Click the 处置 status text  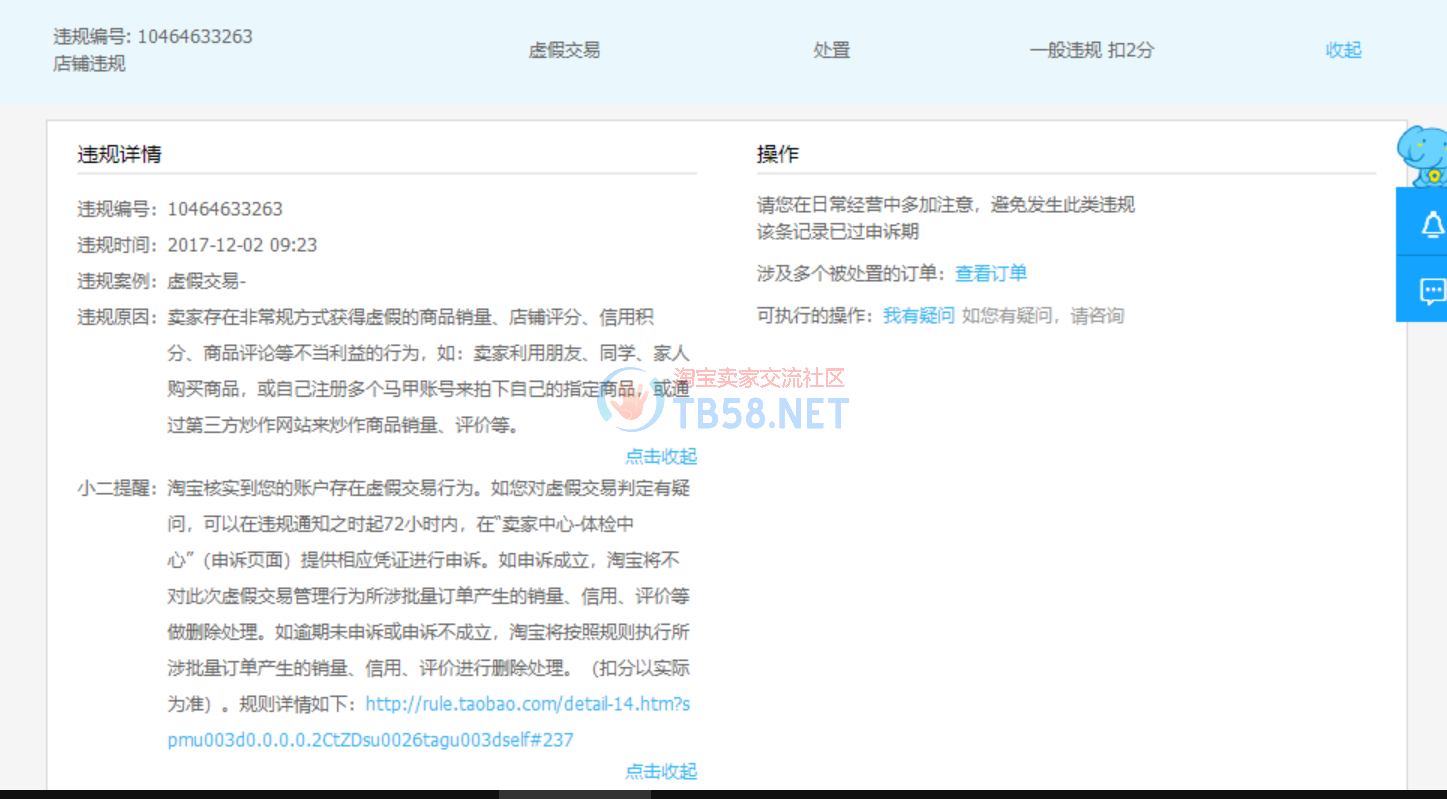click(831, 50)
